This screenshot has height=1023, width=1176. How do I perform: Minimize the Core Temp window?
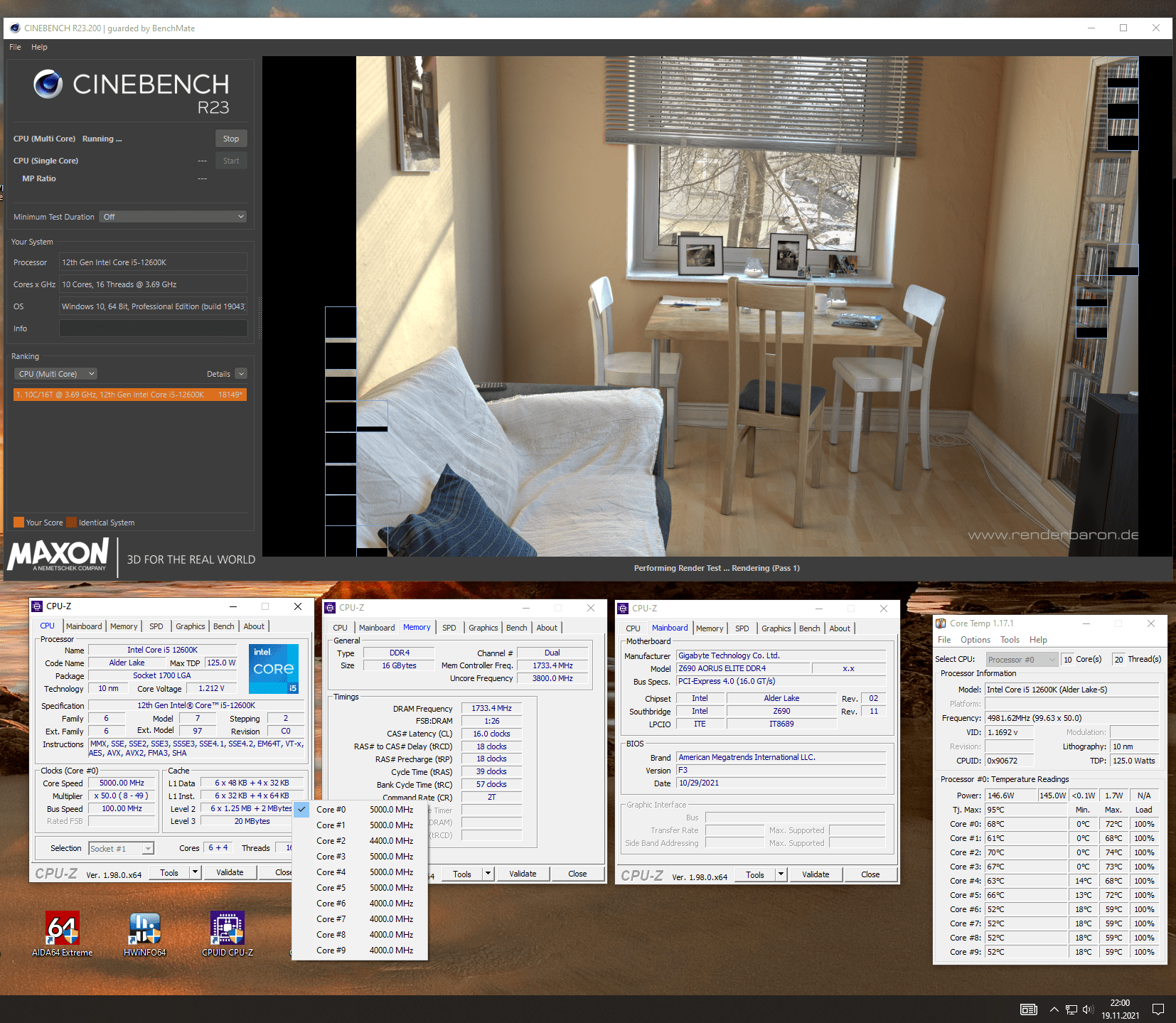point(1086,623)
